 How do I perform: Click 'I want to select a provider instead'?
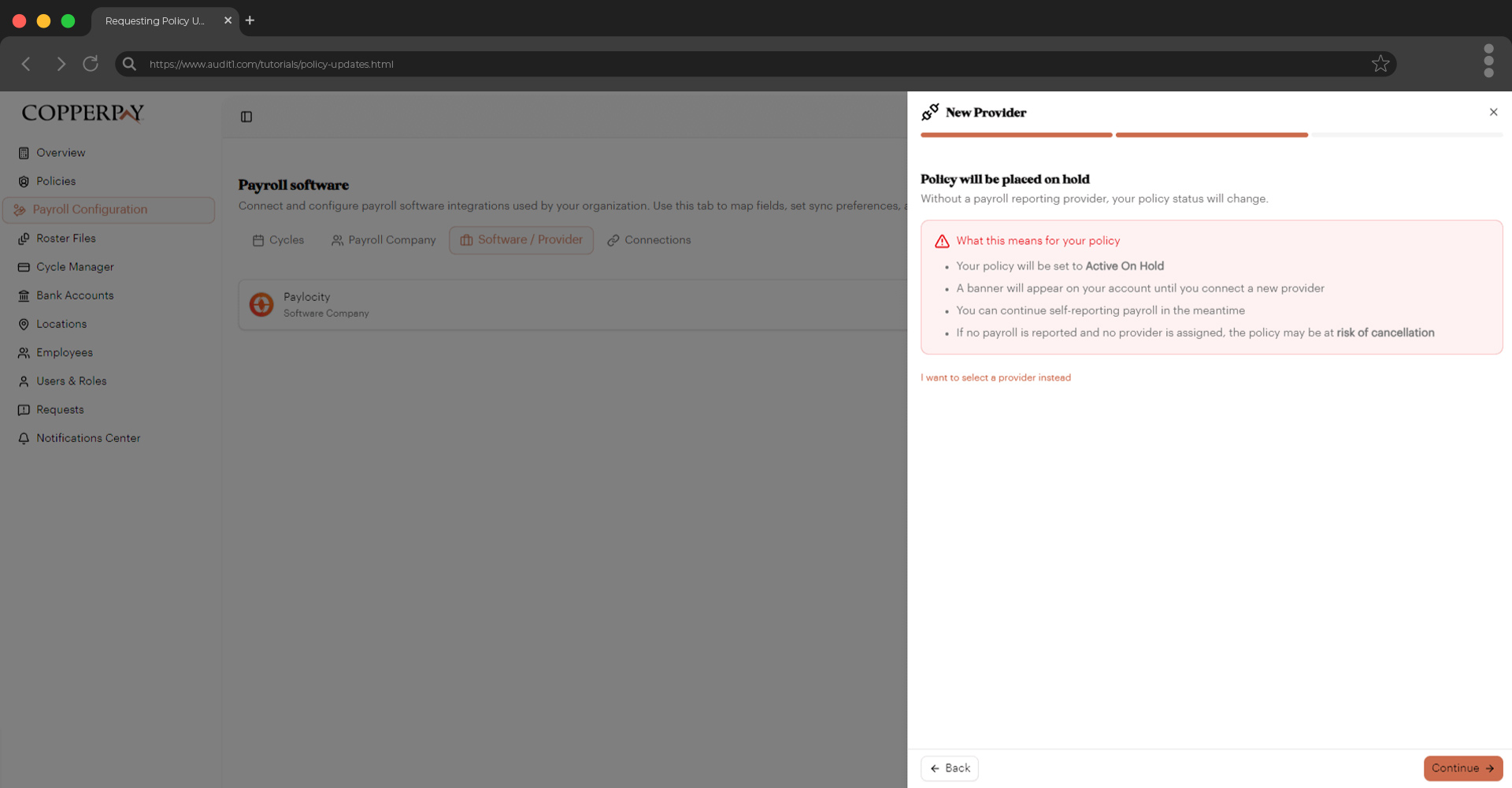tap(995, 378)
